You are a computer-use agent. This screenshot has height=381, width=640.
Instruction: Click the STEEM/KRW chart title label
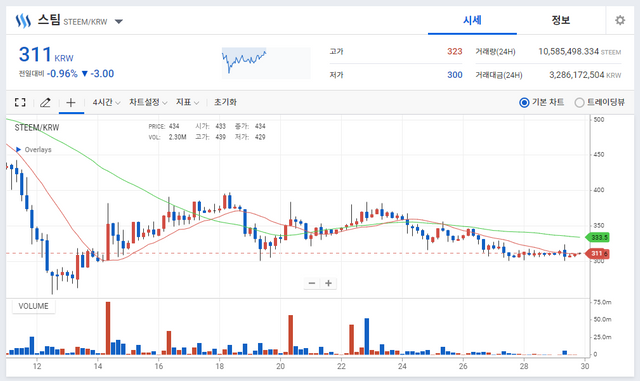[x=37, y=127]
